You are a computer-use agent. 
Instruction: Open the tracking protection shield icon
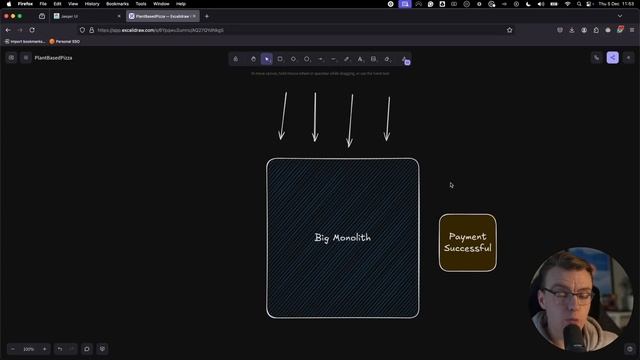tap(82, 30)
